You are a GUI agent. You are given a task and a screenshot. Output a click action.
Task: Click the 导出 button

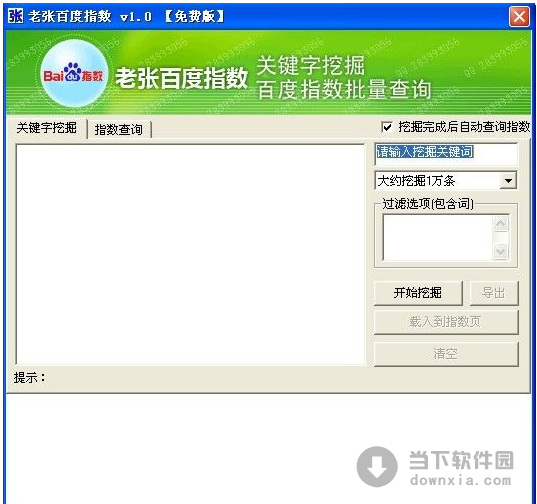point(494,293)
